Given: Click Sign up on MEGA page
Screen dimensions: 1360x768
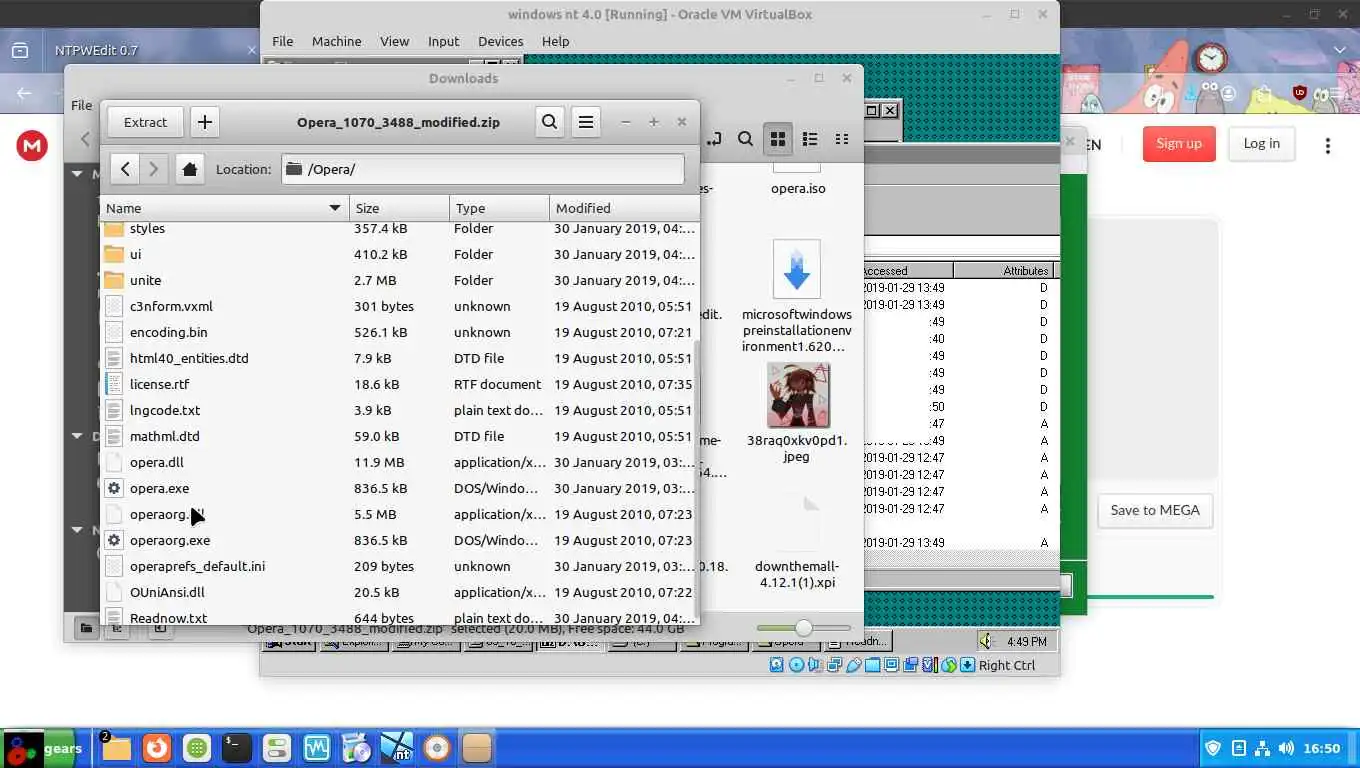Looking at the screenshot, I should [1179, 143].
